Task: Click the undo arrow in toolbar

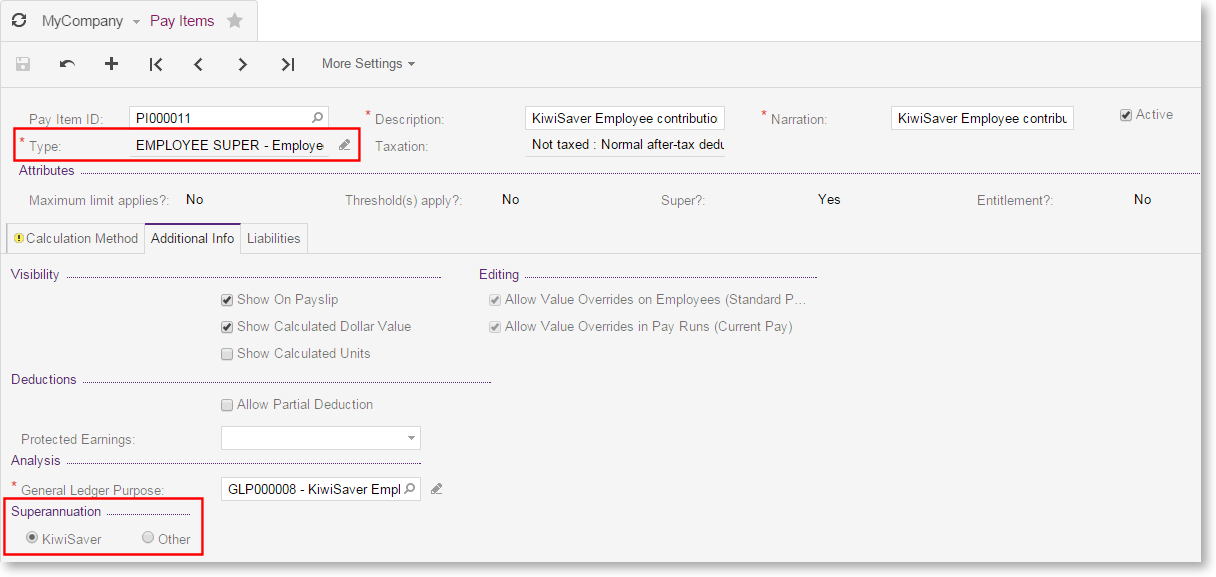Action: pyautogui.click(x=67, y=64)
